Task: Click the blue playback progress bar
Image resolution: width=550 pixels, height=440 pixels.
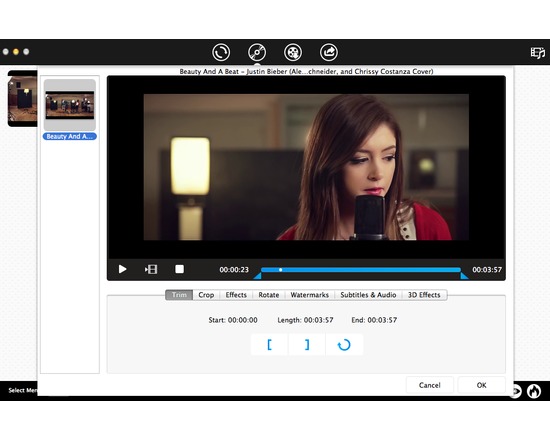Action: (361, 270)
